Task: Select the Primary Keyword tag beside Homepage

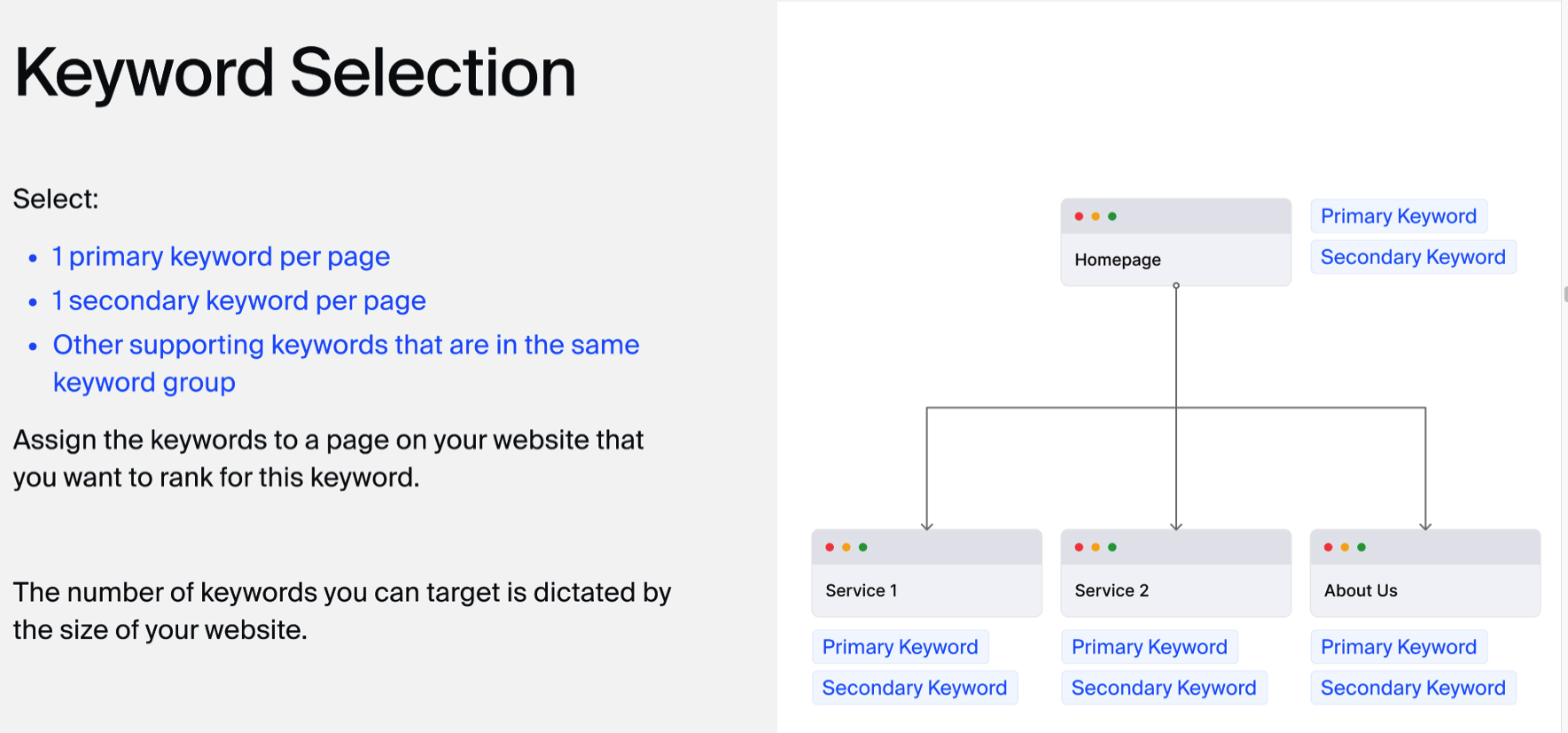Action: [x=1398, y=216]
